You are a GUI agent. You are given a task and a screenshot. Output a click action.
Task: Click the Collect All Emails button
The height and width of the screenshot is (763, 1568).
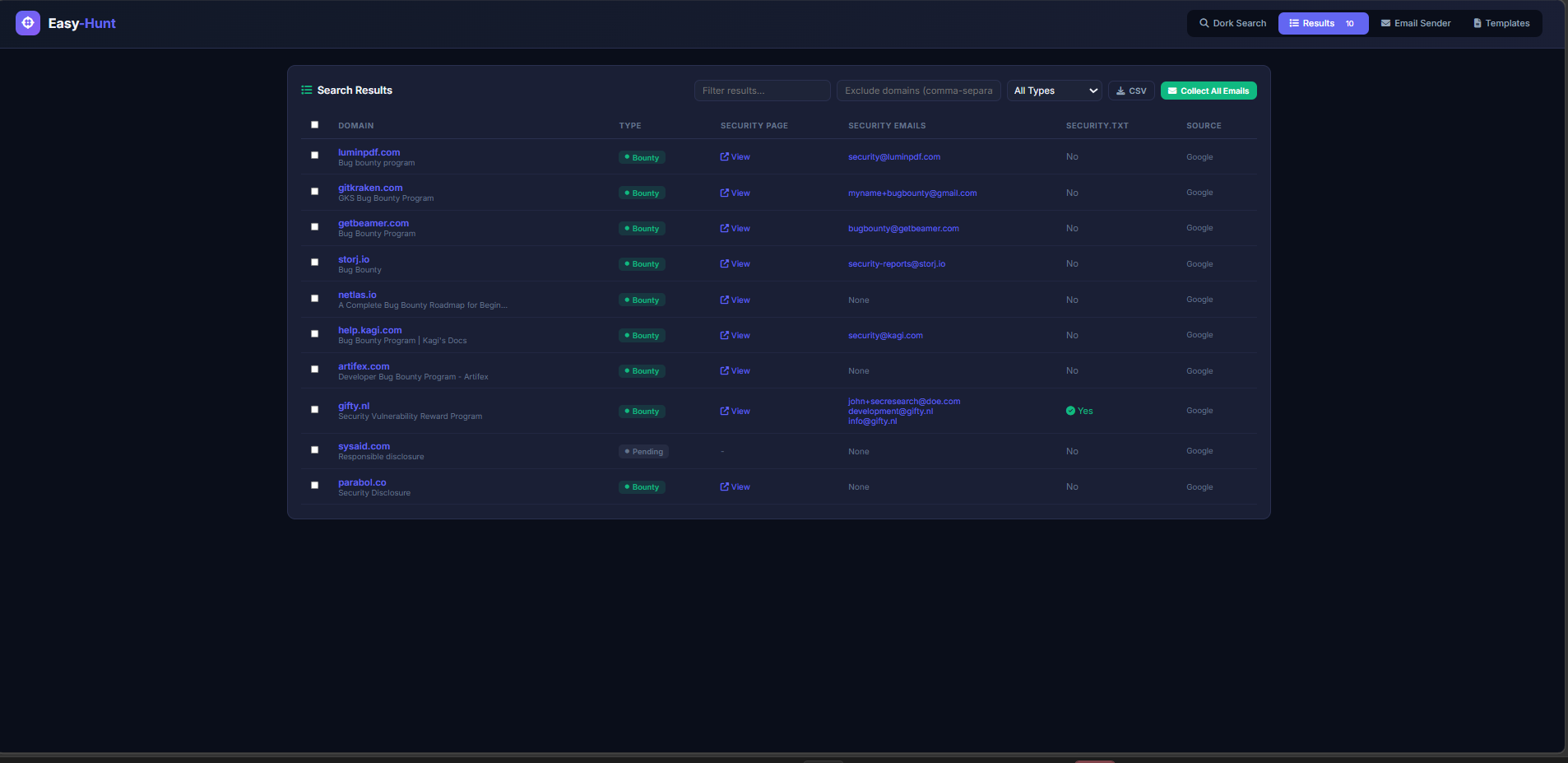click(x=1208, y=91)
